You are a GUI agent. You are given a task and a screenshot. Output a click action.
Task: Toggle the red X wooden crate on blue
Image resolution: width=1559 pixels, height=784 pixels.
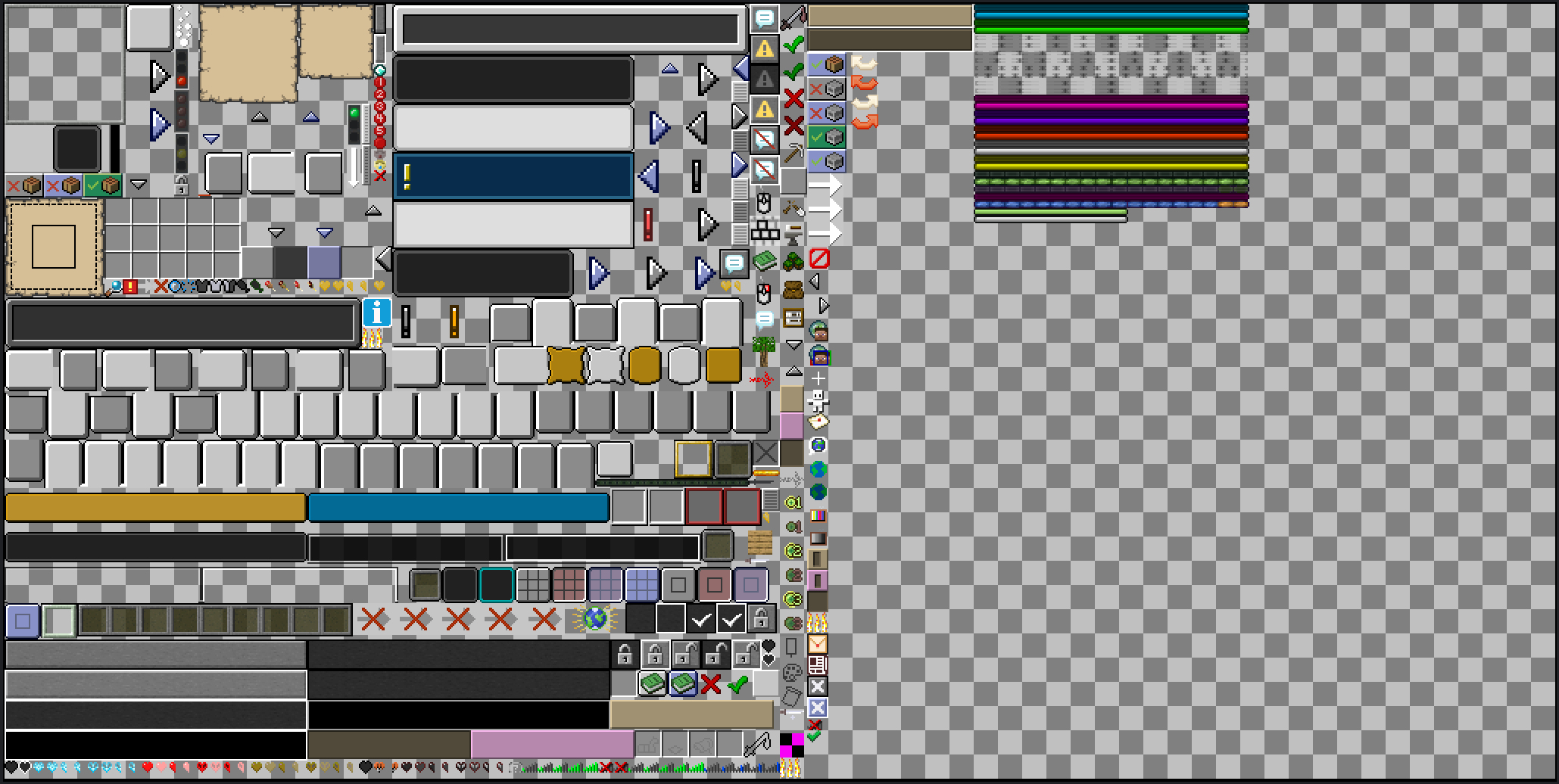pos(64,185)
